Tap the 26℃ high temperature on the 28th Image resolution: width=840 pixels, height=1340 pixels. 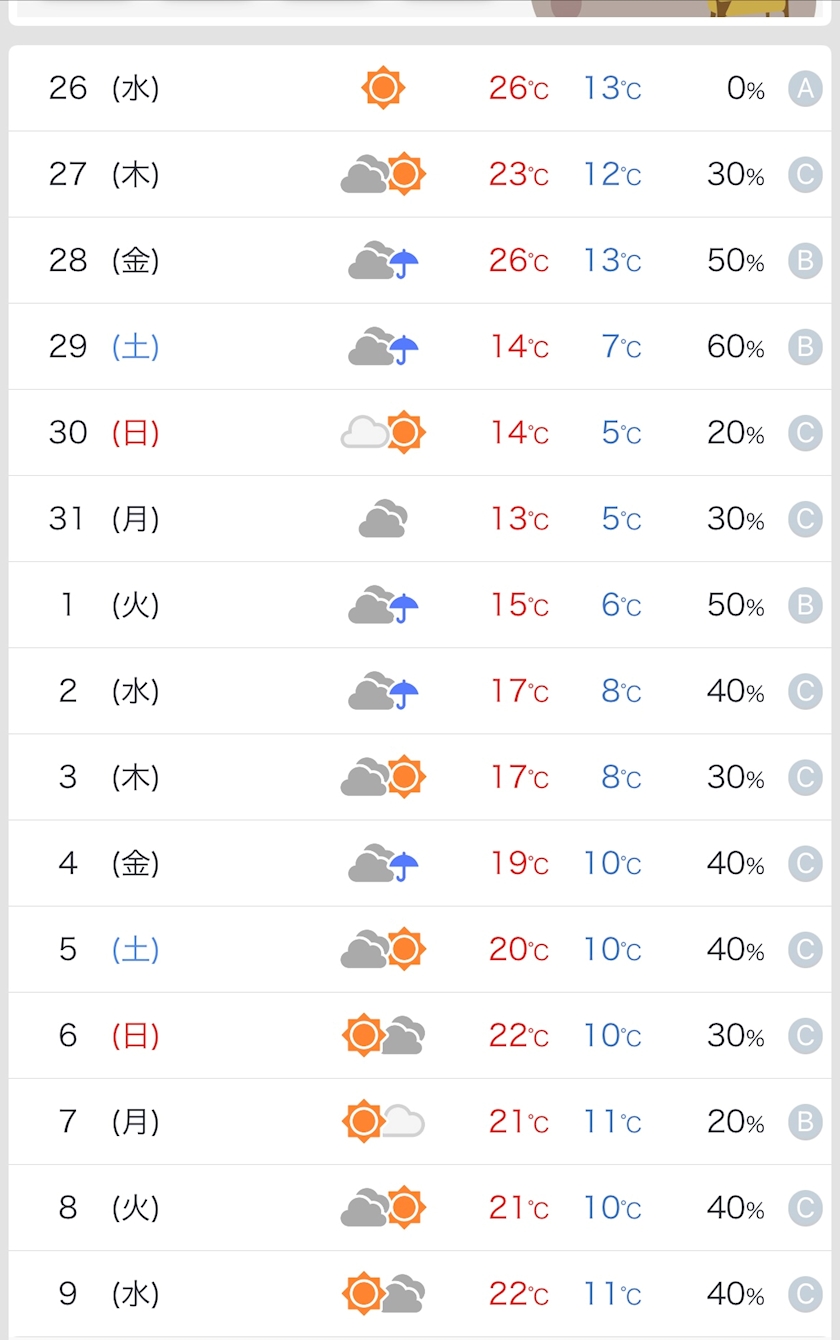click(518, 261)
